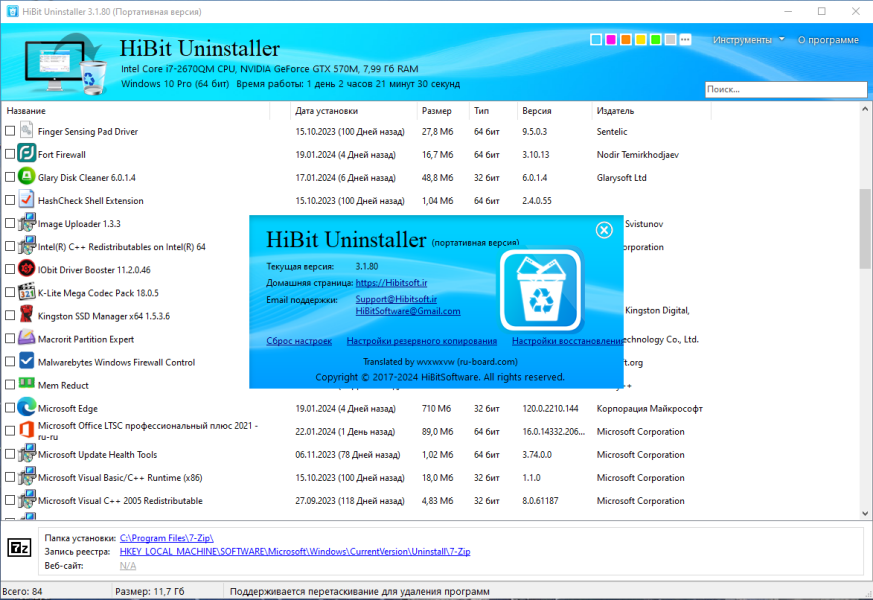Open more color themes via ellipsis button
This screenshot has height=600, width=873.
[x=685, y=40]
